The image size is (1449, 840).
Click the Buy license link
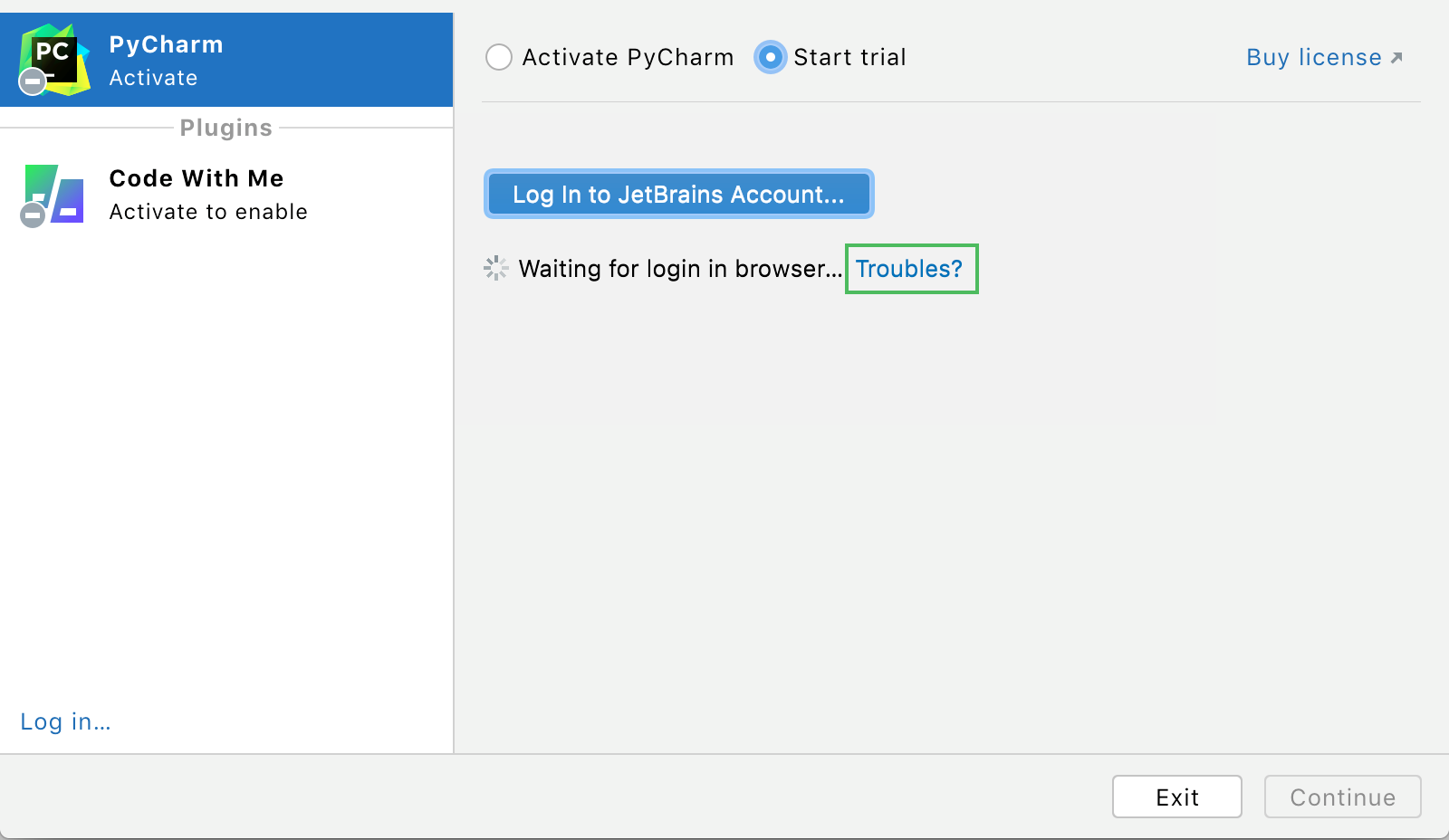click(x=1313, y=56)
